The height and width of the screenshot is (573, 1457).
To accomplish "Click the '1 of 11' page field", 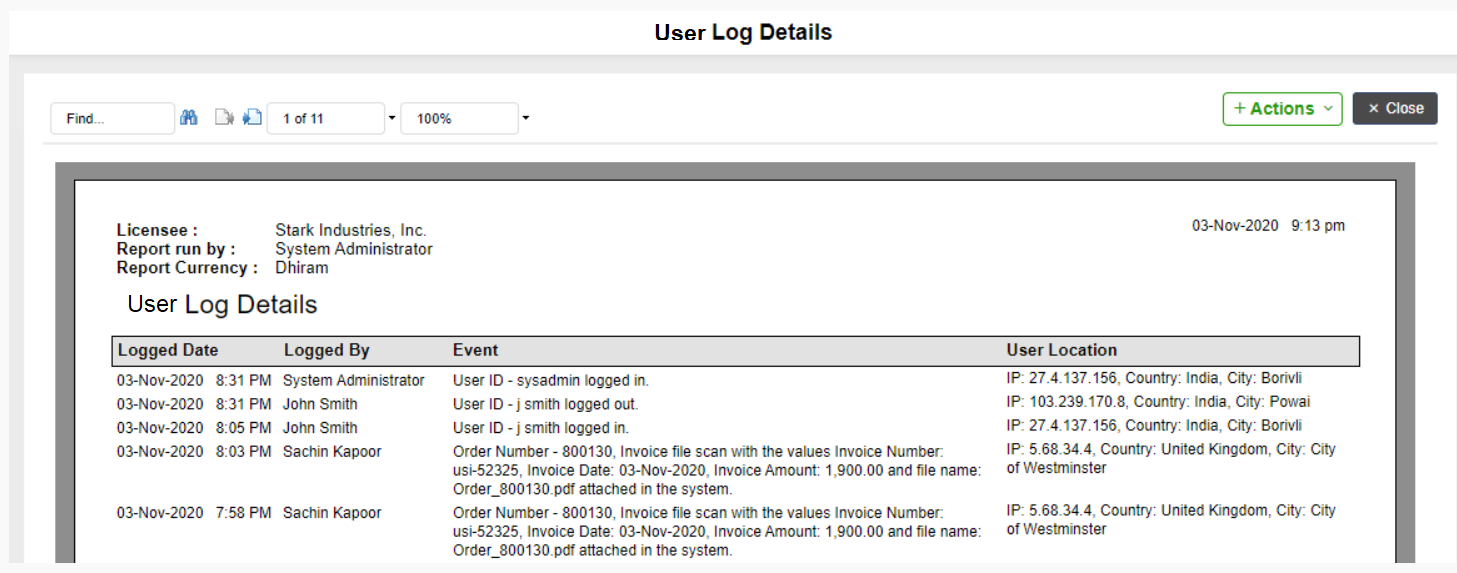I will (326, 118).
